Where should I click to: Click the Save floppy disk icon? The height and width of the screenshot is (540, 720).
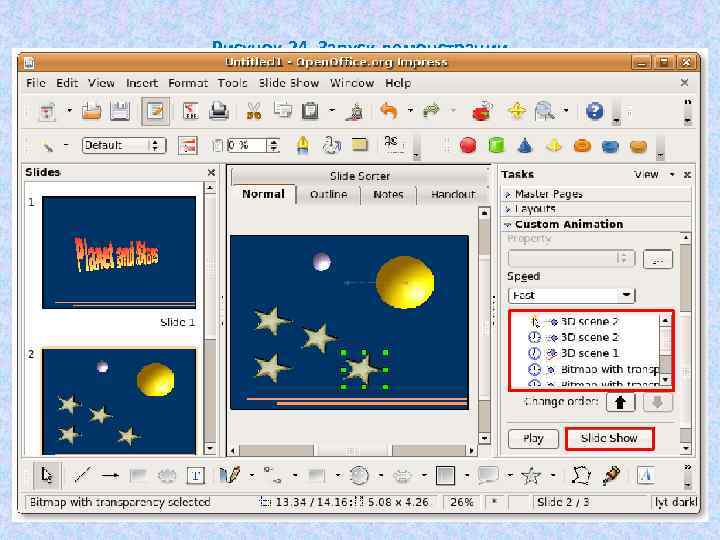(x=120, y=111)
